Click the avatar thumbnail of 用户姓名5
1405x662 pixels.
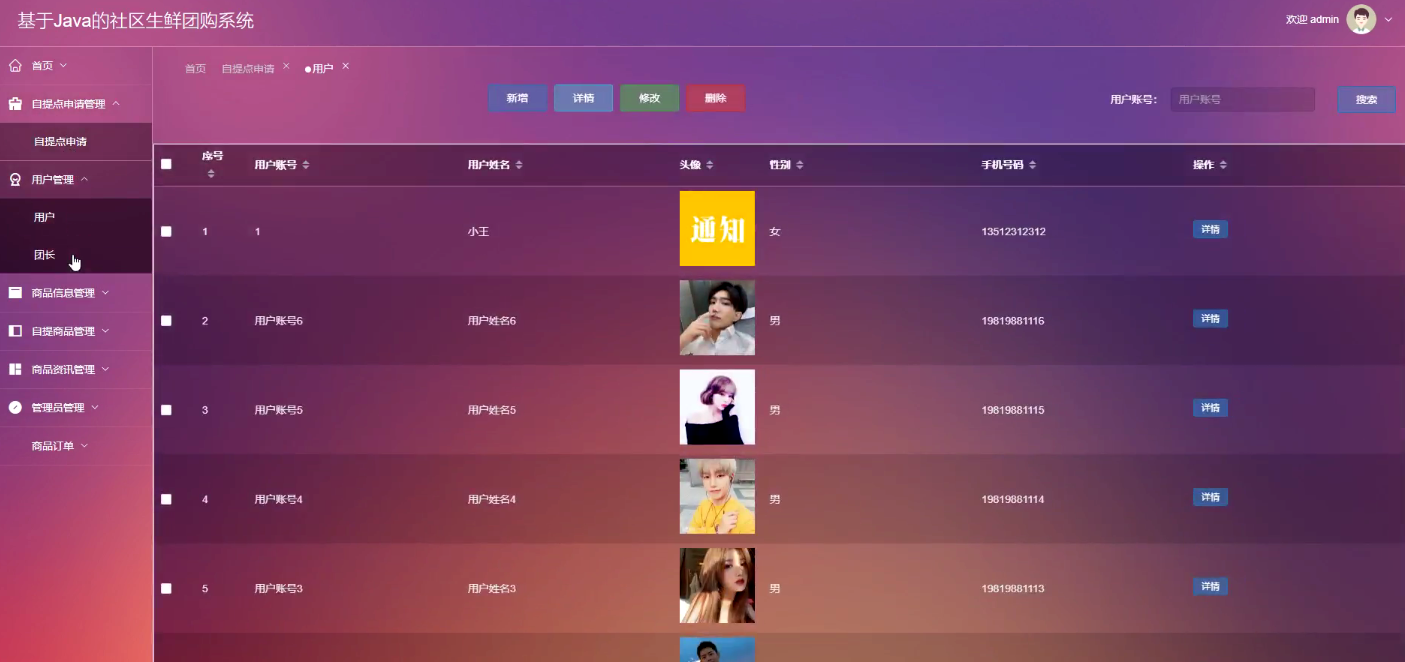pyautogui.click(x=717, y=407)
